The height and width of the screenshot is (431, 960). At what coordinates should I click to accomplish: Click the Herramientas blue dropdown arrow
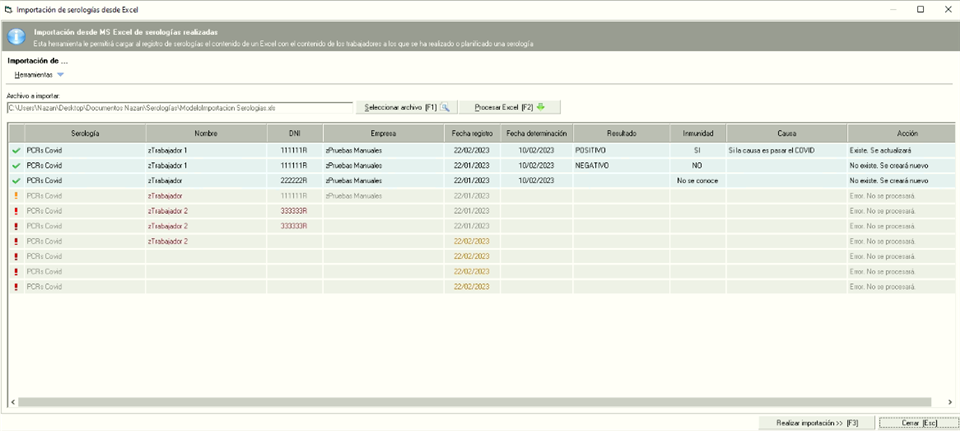click(60, 75)
